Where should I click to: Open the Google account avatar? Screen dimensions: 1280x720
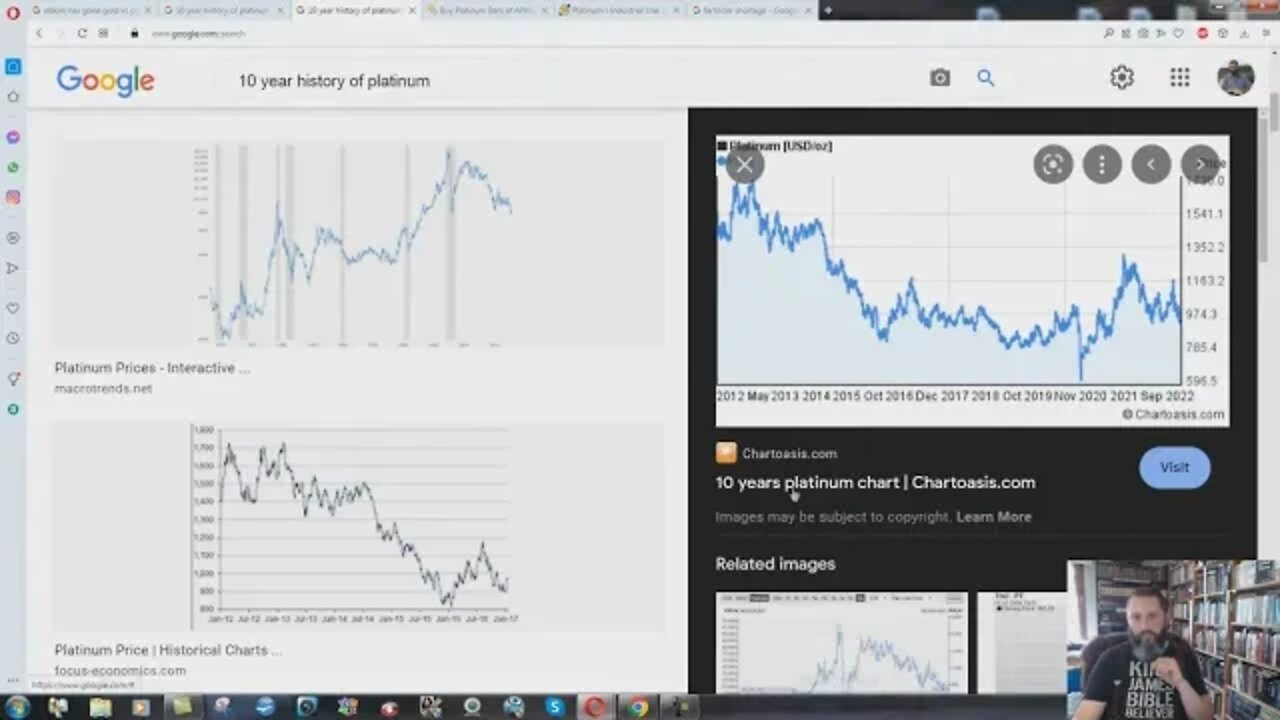click(1236, 77)
